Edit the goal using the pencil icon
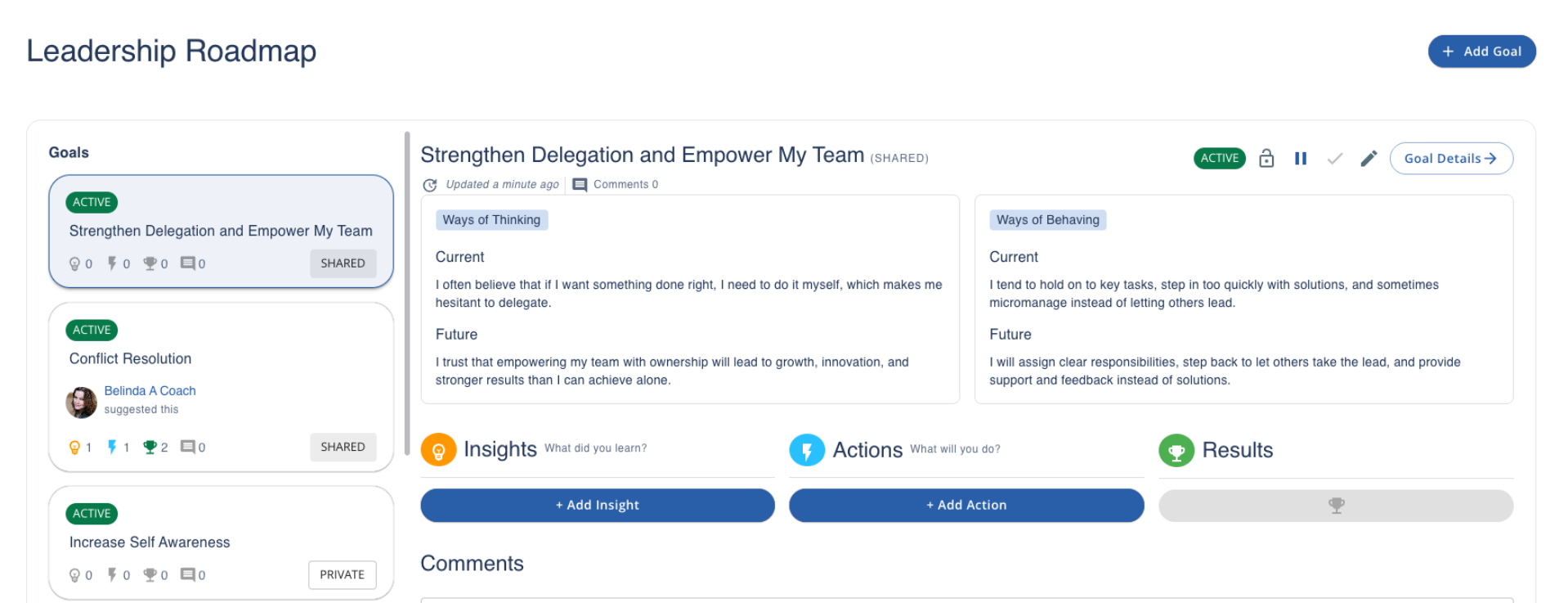The width and height of the screenshot is (1568, 603). [1369, 158]
